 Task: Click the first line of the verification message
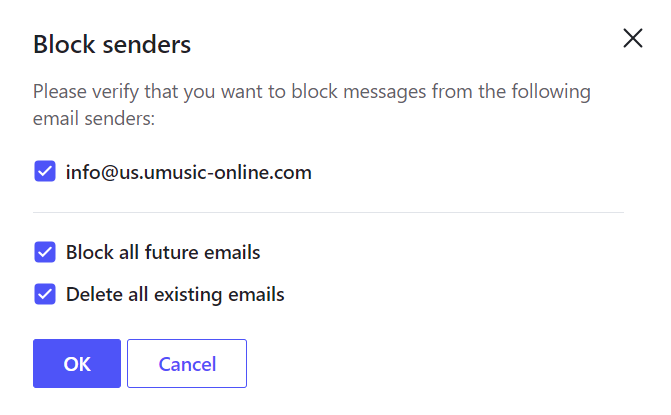point(312,92)
